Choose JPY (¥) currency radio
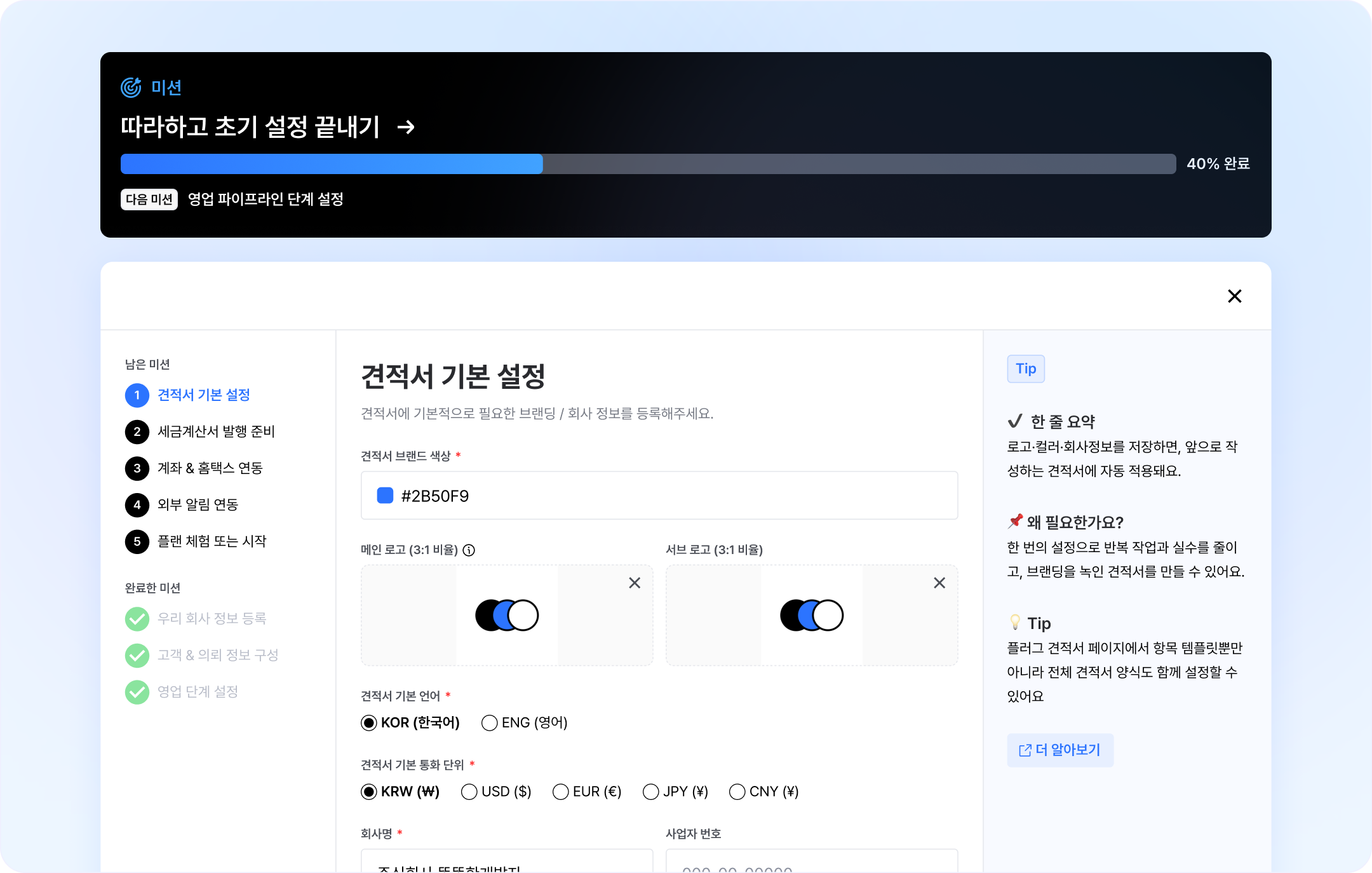The height and width of the screenshot is (873, 1372). click(x=650, y=792)
